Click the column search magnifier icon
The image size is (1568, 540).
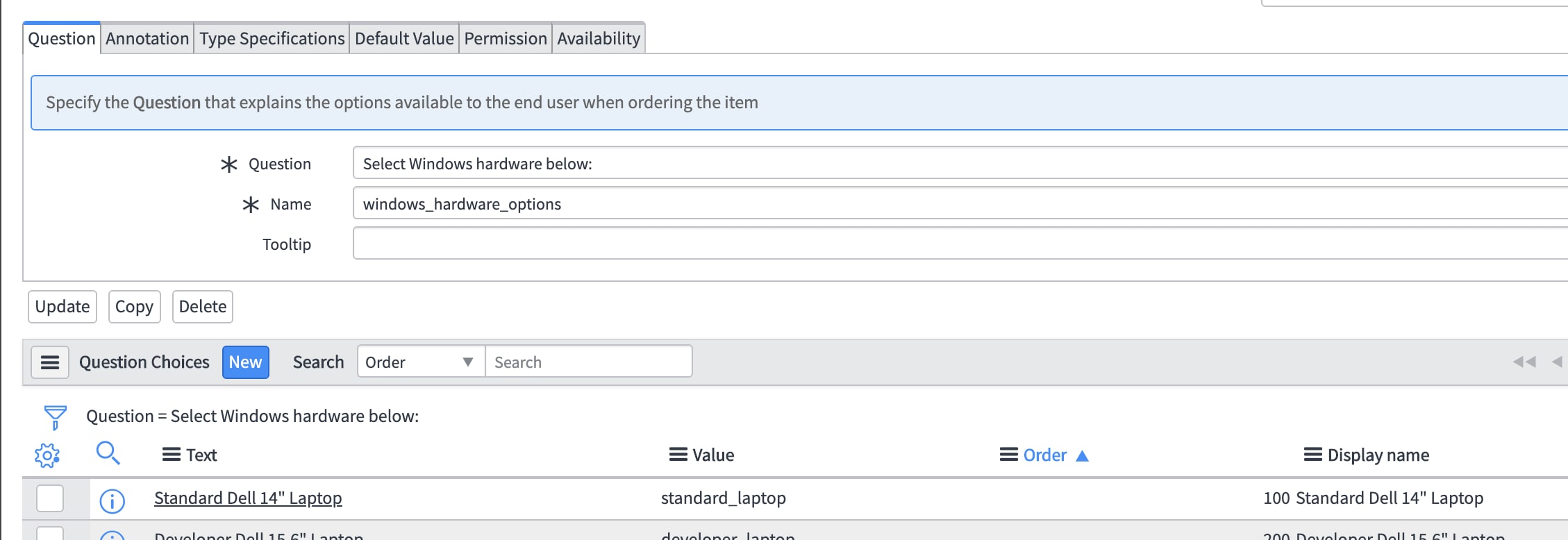point(108,454)
